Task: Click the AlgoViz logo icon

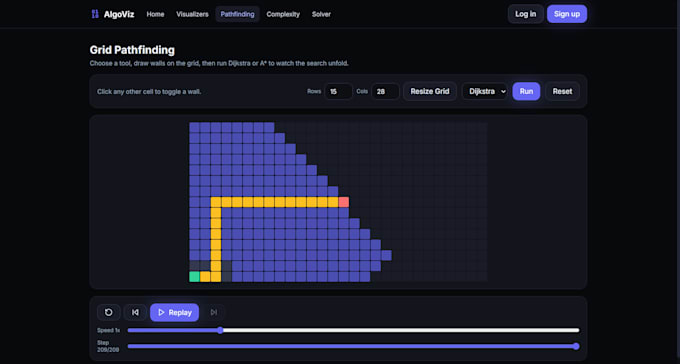Action: pos(95,14)
